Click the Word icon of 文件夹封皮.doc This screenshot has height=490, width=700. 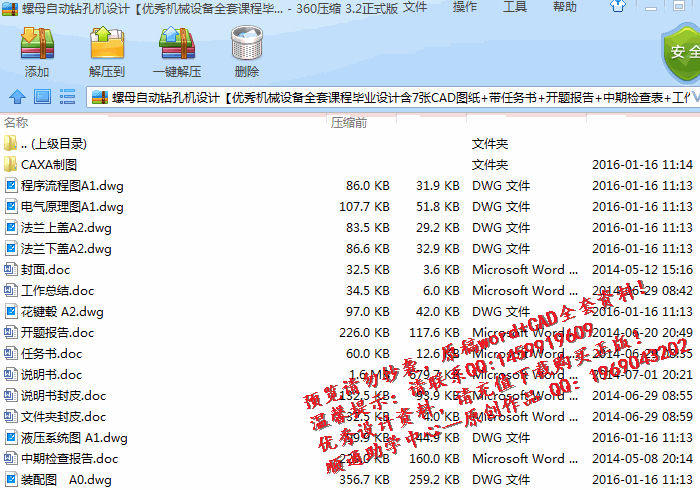point(11,416)
